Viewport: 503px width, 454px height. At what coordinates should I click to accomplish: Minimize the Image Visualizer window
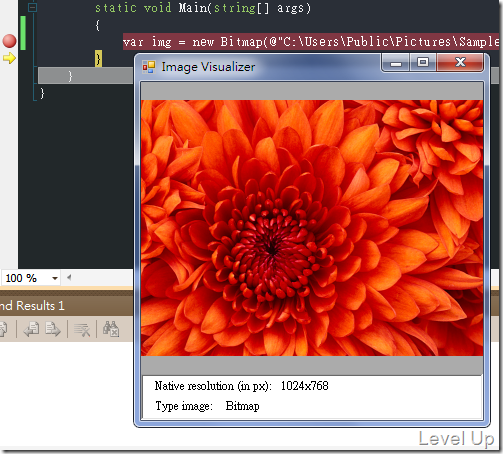pyautogui.click(x=396, y=62)
